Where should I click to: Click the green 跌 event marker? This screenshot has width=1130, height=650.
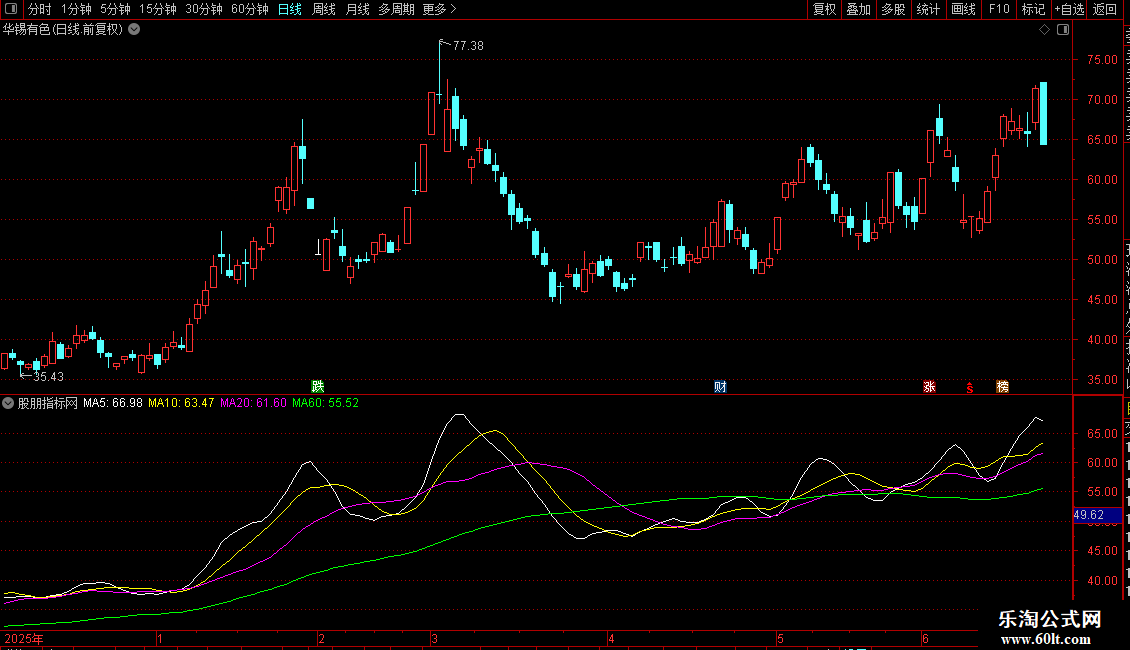[318, 387]
